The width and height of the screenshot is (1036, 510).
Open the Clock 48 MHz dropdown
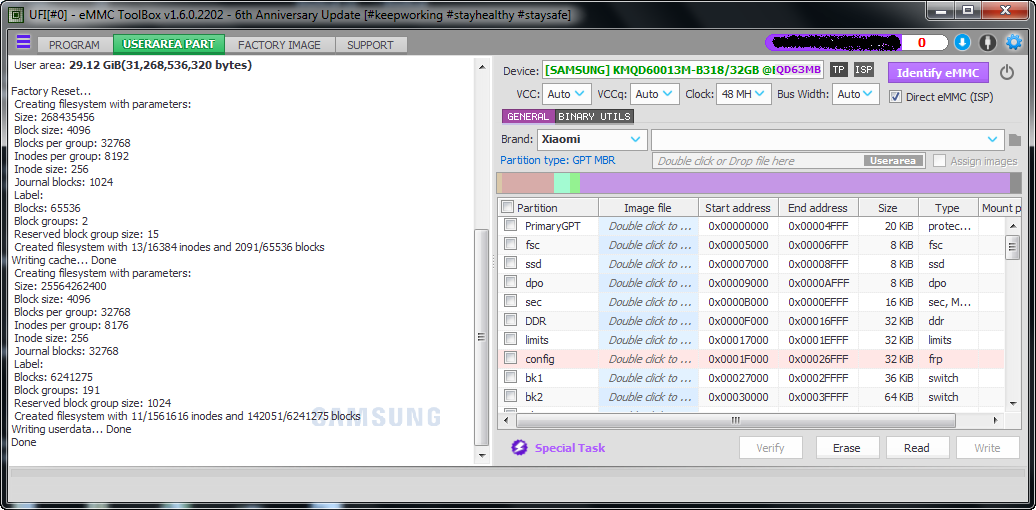tap(744, 94)
